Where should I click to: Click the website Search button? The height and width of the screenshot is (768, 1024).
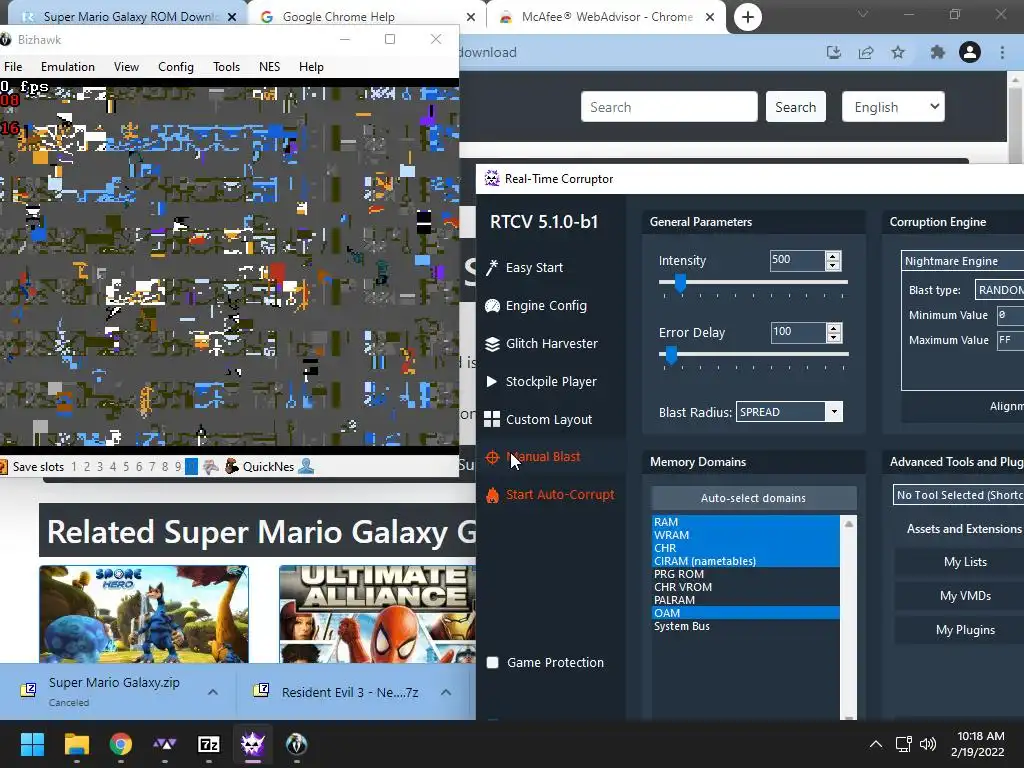click(795, 106)
